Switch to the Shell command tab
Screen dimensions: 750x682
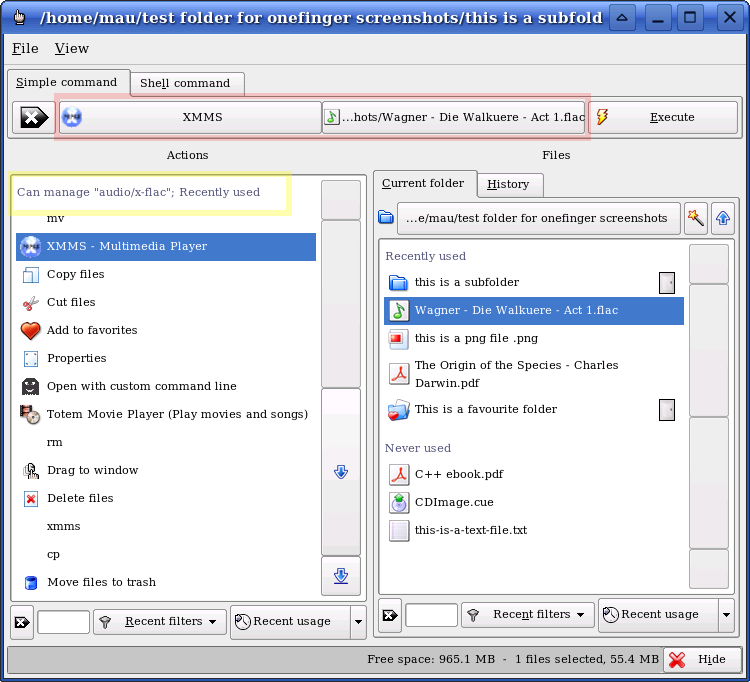(x=185, y=84)
